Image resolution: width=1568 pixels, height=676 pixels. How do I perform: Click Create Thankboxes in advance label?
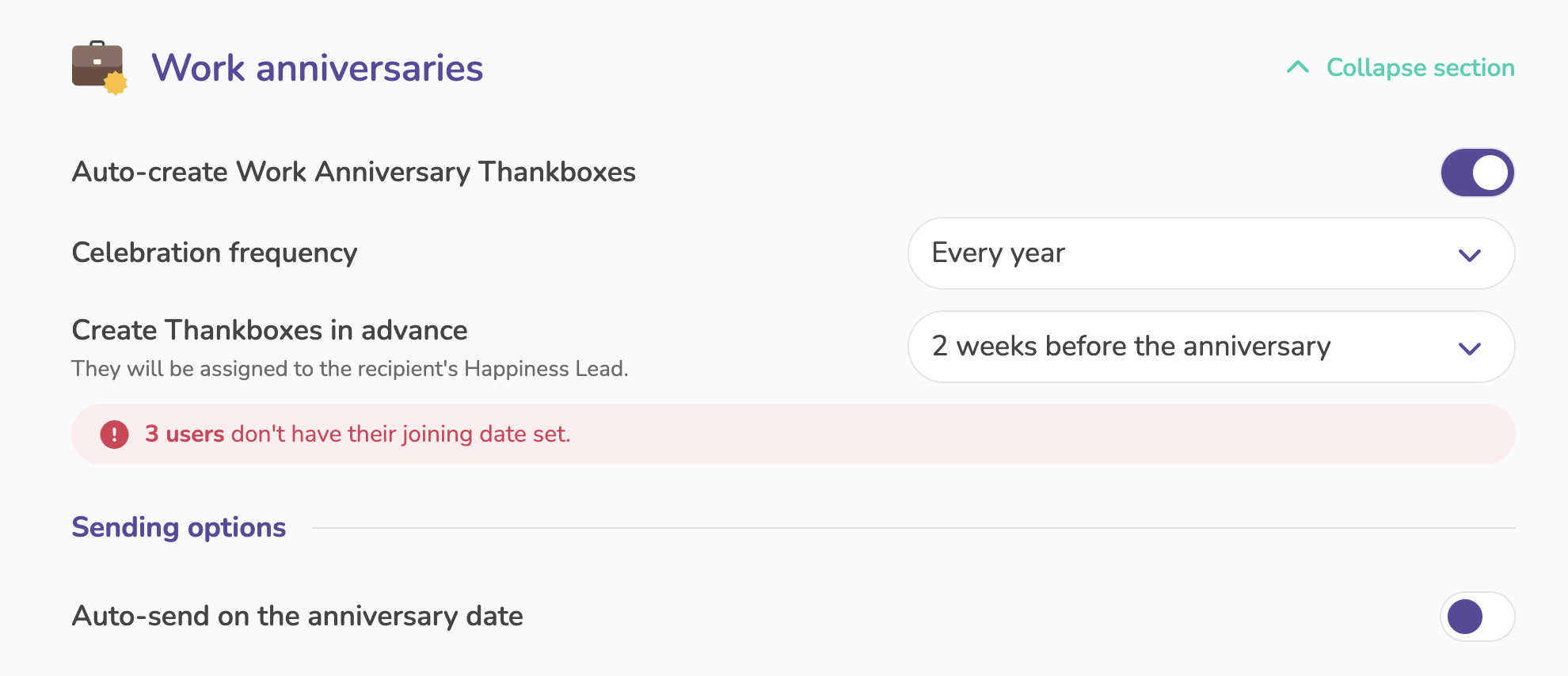[269, 330]
